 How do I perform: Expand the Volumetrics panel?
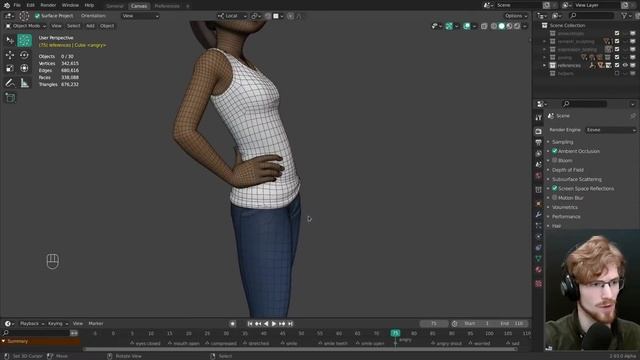[564, 207]
